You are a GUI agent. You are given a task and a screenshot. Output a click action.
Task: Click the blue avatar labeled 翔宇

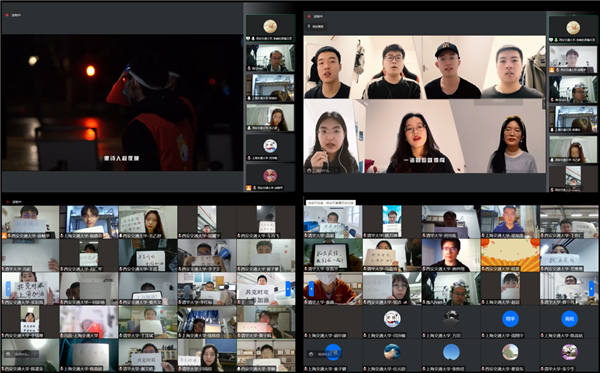[510, 319]
